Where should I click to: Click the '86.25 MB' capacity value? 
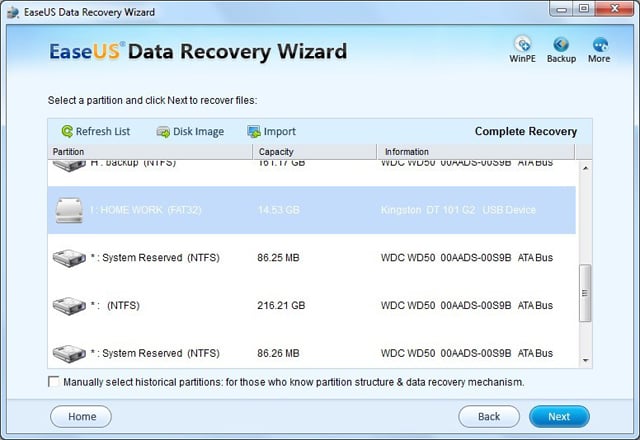click(278, 258)
